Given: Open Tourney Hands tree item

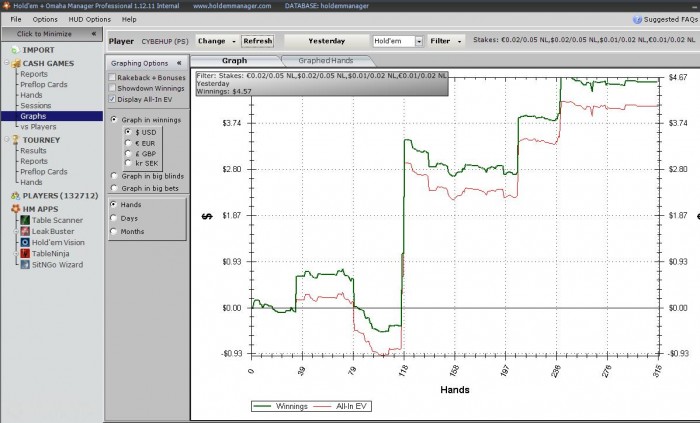Looking at the screenshot, I should tap(31, 182).
